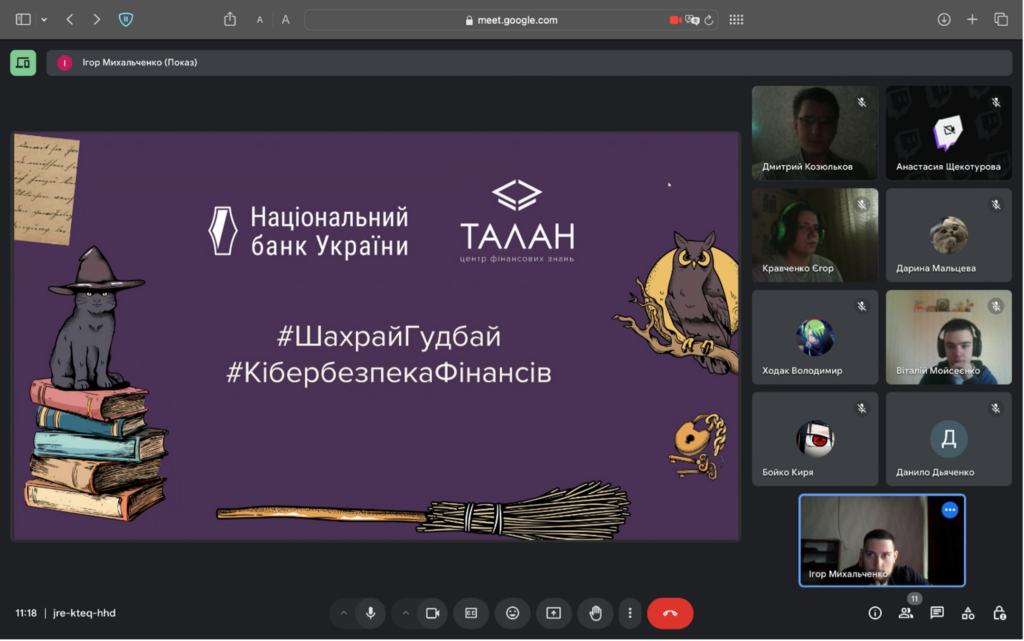The image size is (1024, 641).
Task: Go back to the previous page
Action: (70, 20)
